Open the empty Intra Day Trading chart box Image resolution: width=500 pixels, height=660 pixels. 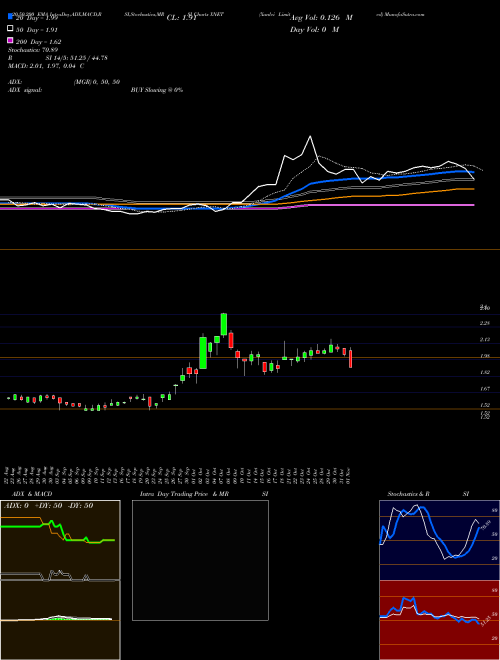(200, 560)
